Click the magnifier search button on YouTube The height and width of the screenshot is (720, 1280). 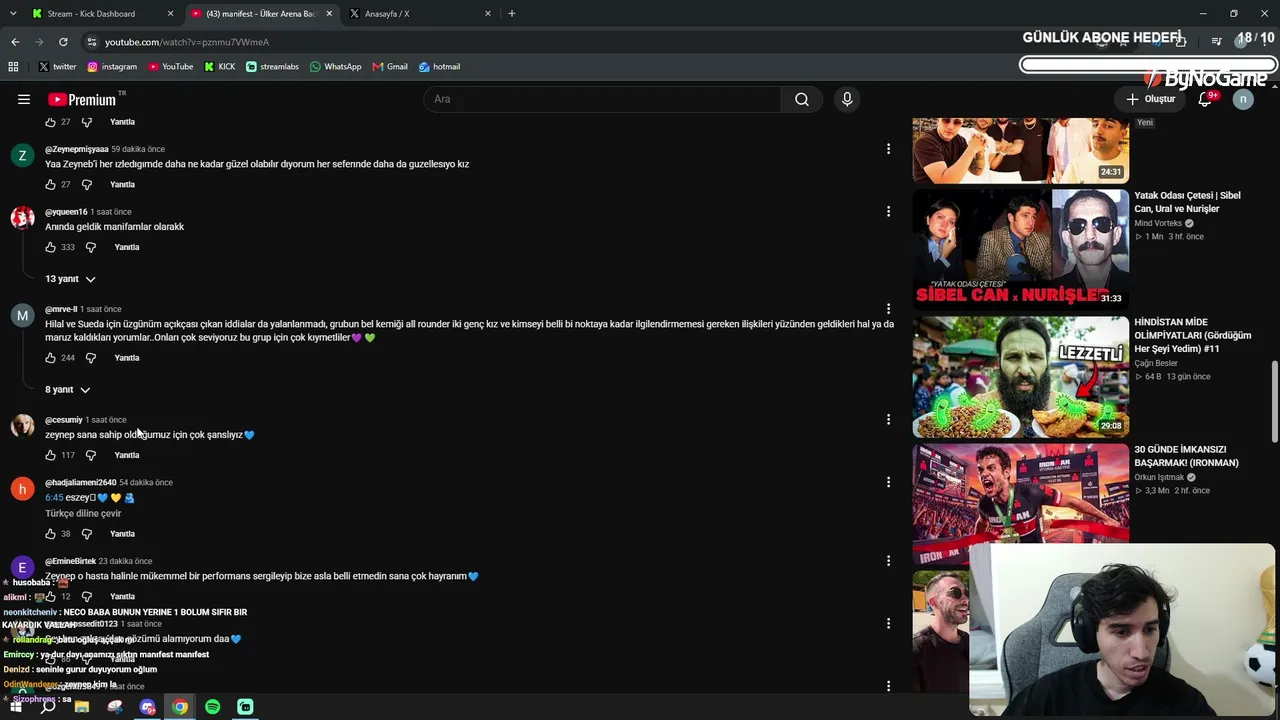[x=801, y=99]
